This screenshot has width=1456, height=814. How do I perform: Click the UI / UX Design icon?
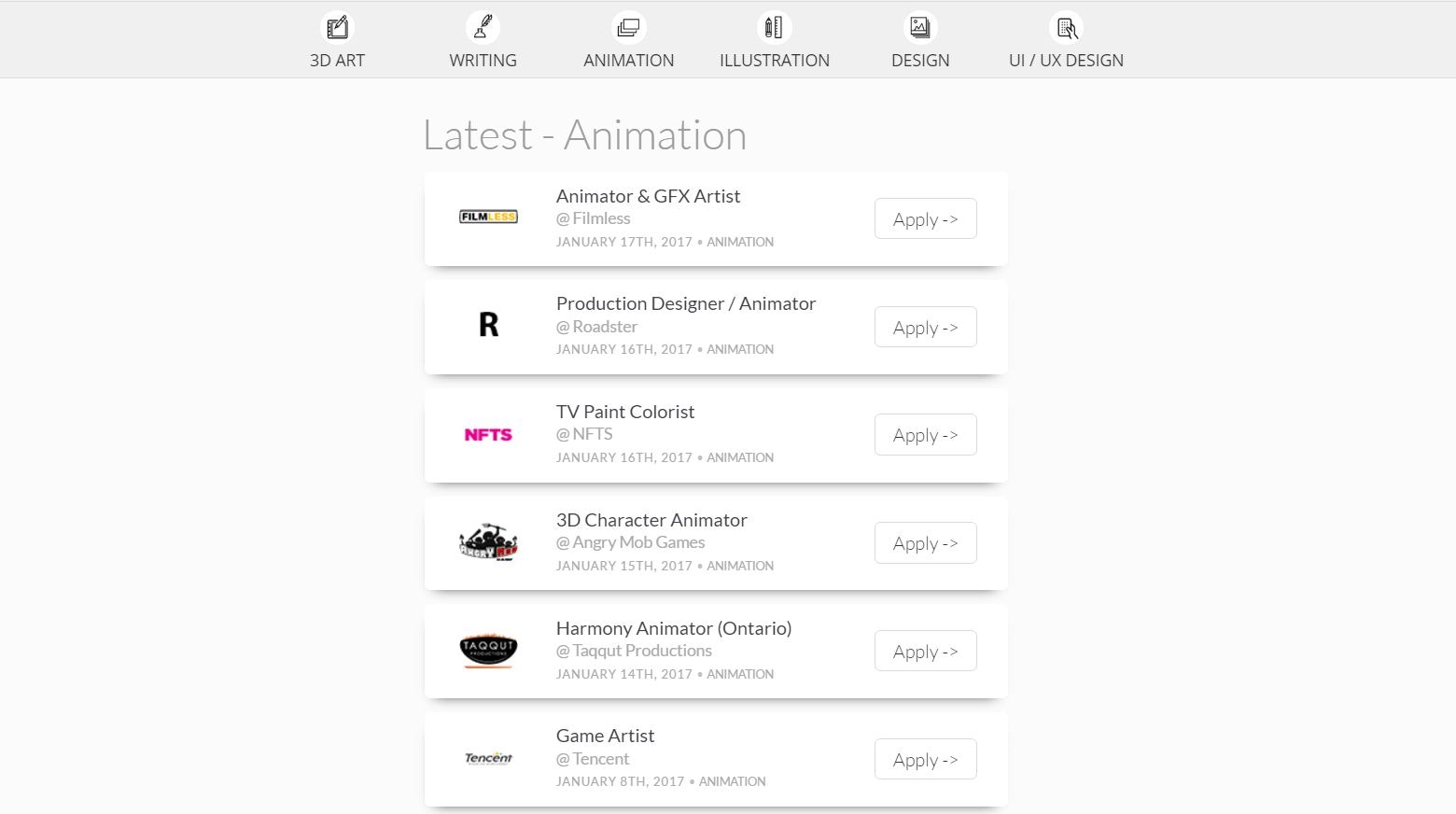click(1066, 27)
